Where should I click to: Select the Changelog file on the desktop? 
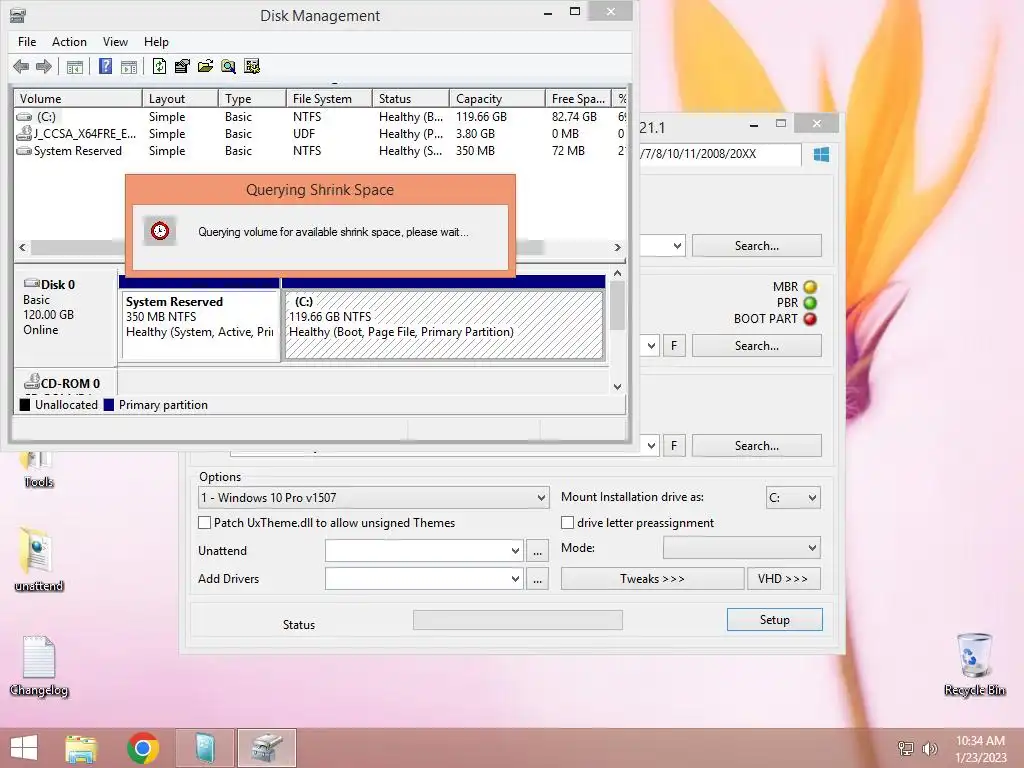pyautogui.click(x=39, y=665)
